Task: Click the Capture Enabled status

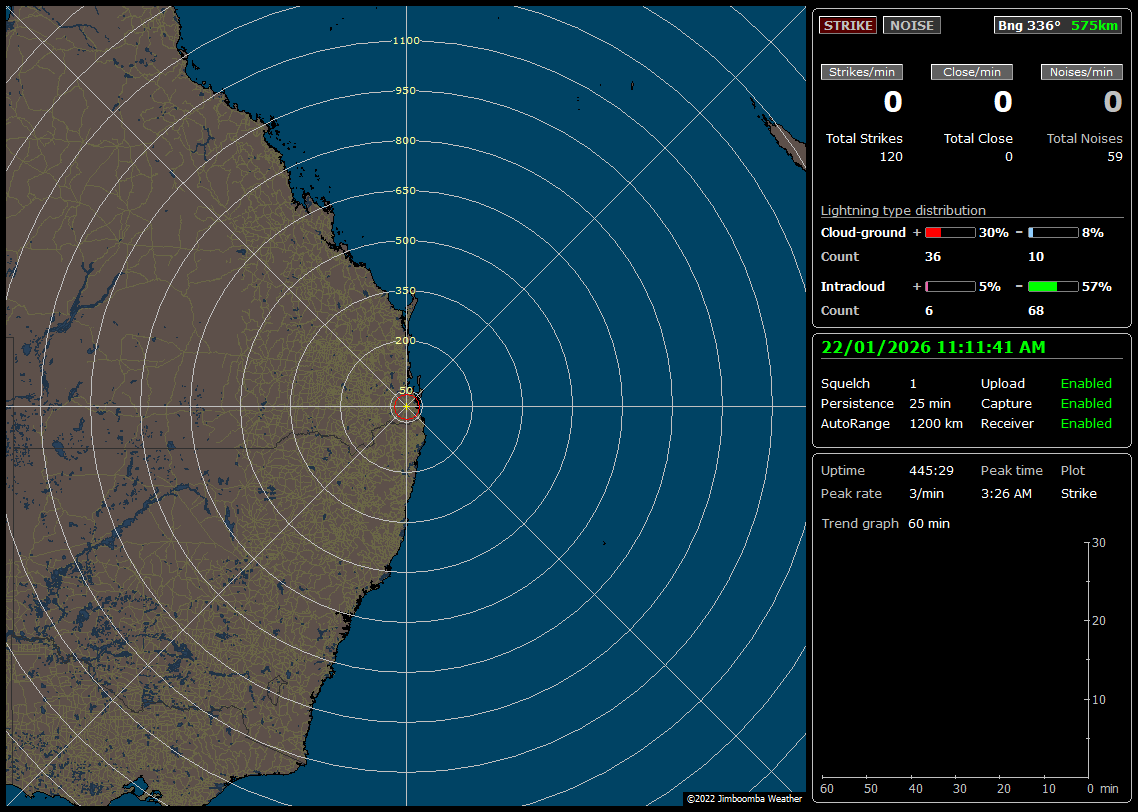Action: coord(1086,403)
